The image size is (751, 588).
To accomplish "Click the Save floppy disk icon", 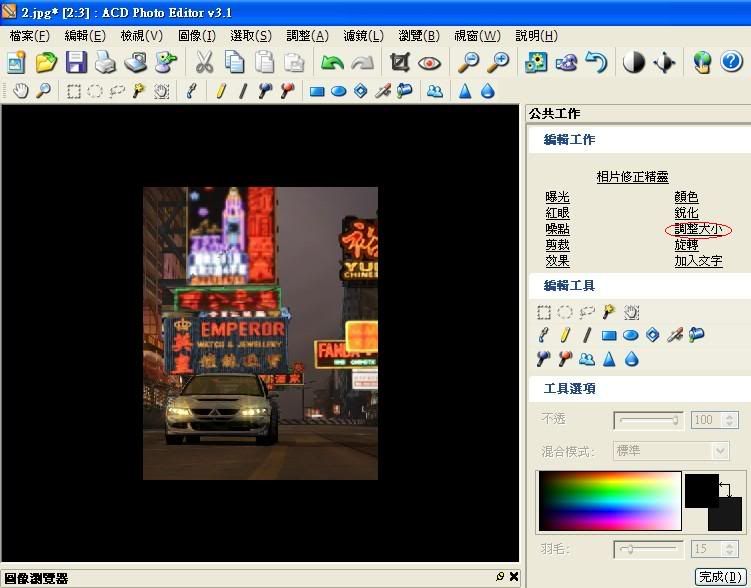I will (77, 63).
